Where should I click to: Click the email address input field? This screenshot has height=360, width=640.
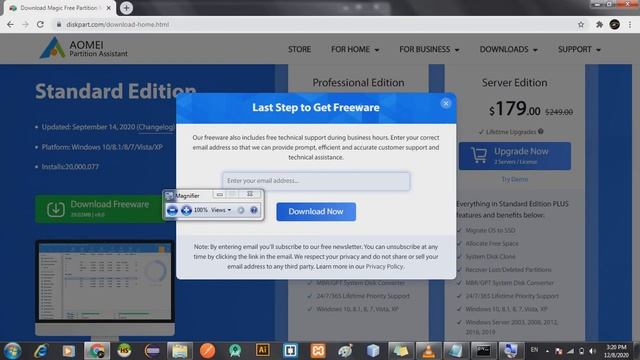point(316,181)
